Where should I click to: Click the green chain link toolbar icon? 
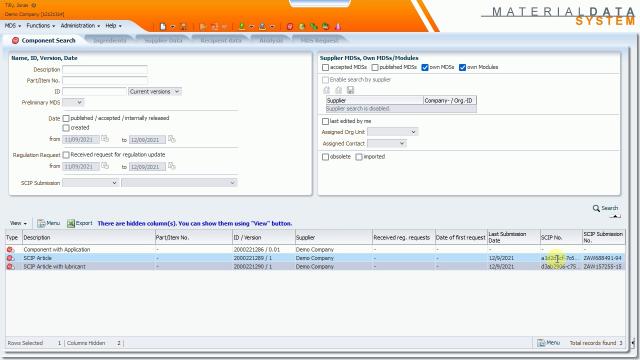pos(313,27)
